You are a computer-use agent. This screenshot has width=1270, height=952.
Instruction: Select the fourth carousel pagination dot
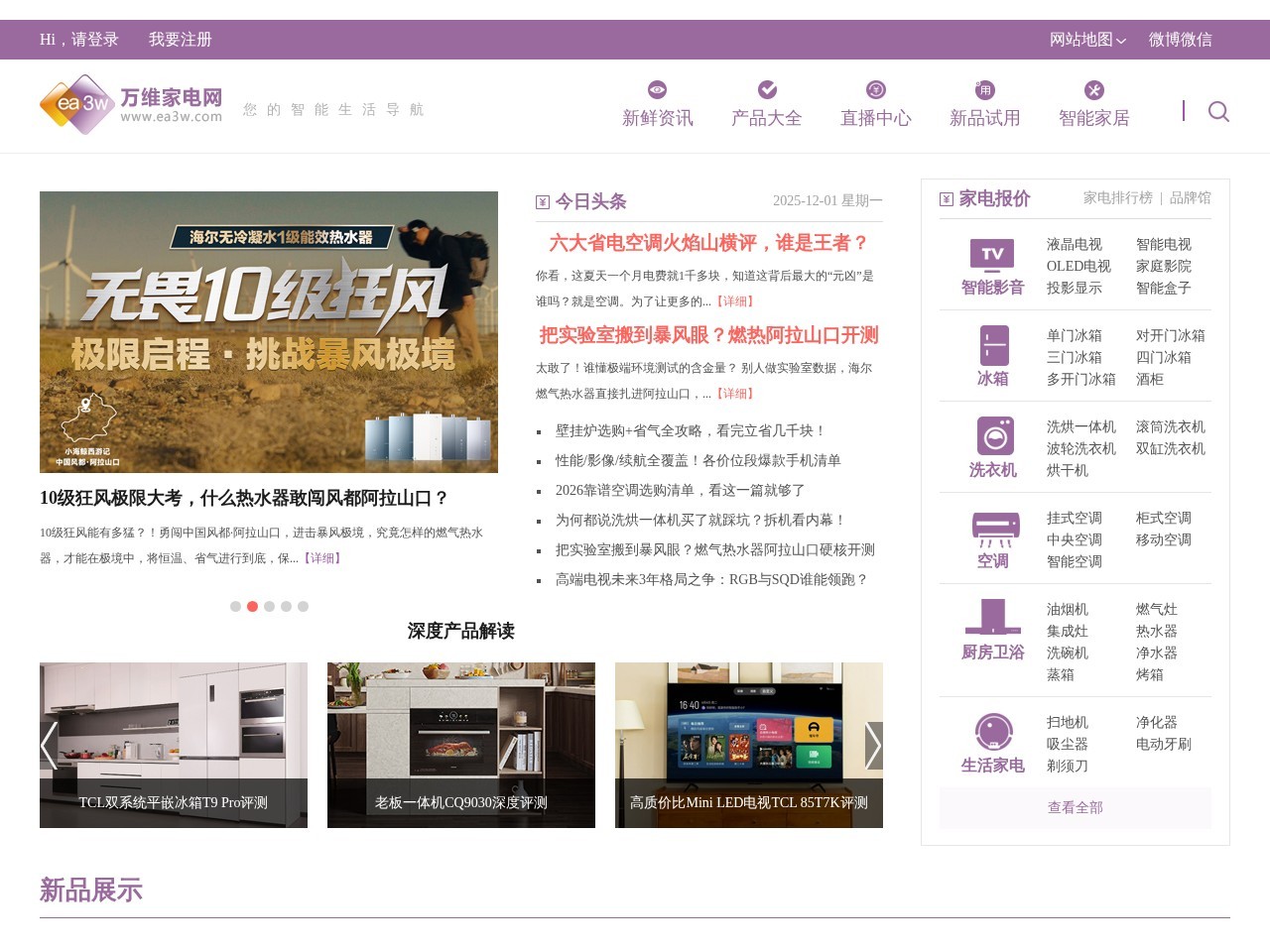[x=286, y=606]
